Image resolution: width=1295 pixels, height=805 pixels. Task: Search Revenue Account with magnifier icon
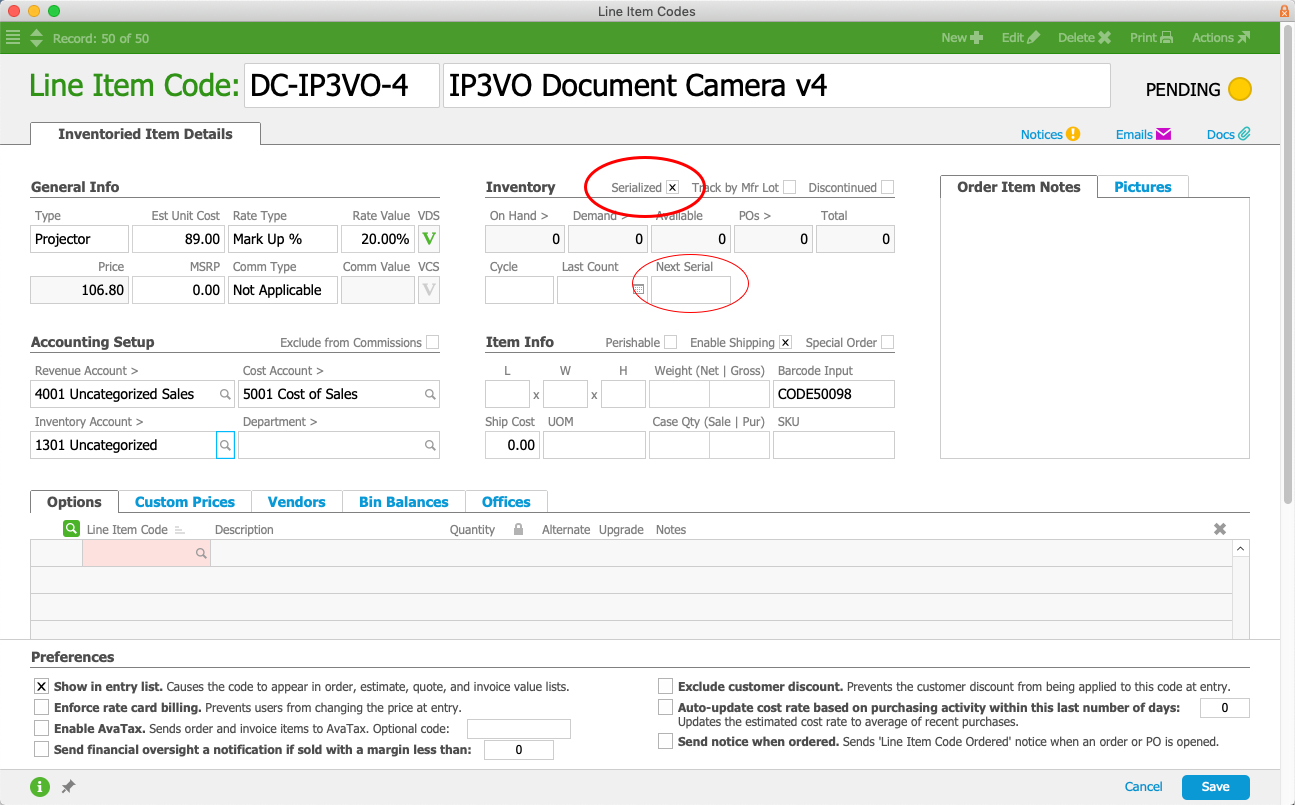pos(225,394)
